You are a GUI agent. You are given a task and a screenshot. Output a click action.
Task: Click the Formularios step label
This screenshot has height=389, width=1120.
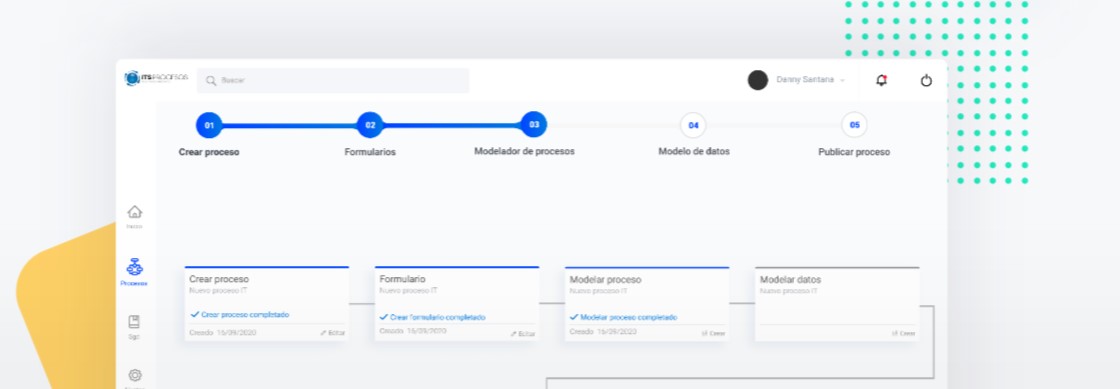point(370,152)
